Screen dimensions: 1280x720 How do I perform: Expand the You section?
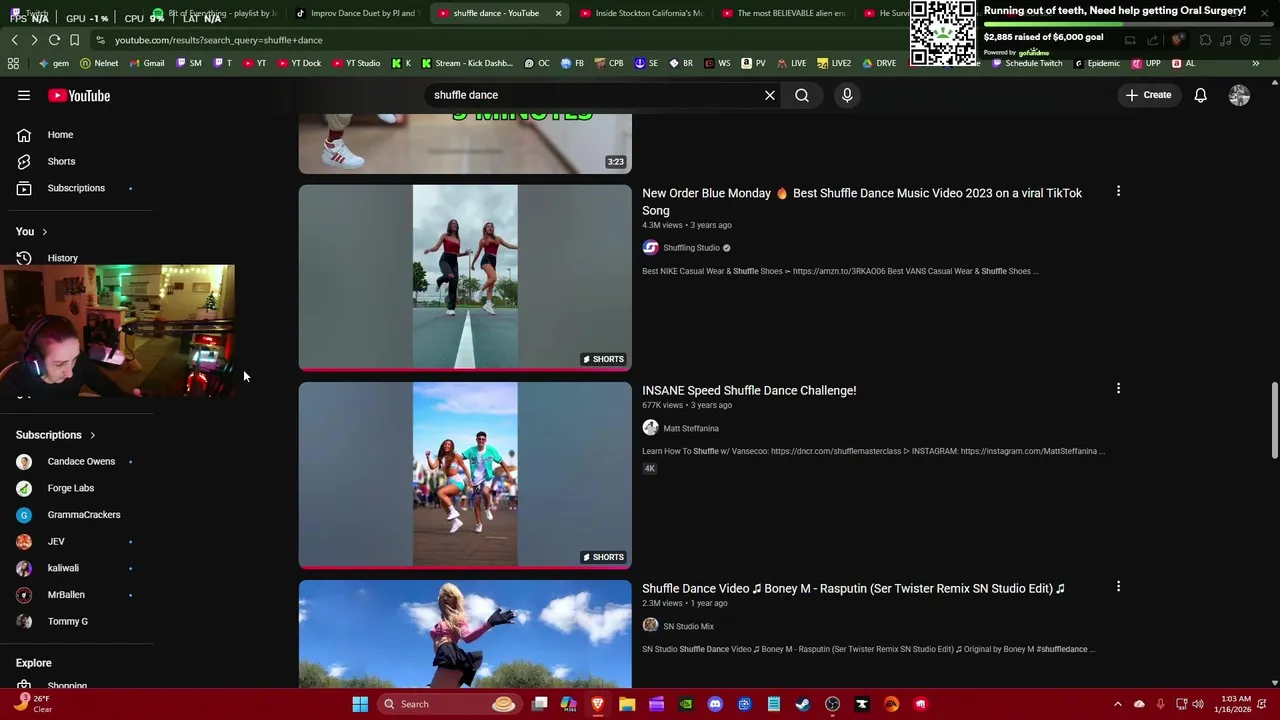tap(31, 231)
